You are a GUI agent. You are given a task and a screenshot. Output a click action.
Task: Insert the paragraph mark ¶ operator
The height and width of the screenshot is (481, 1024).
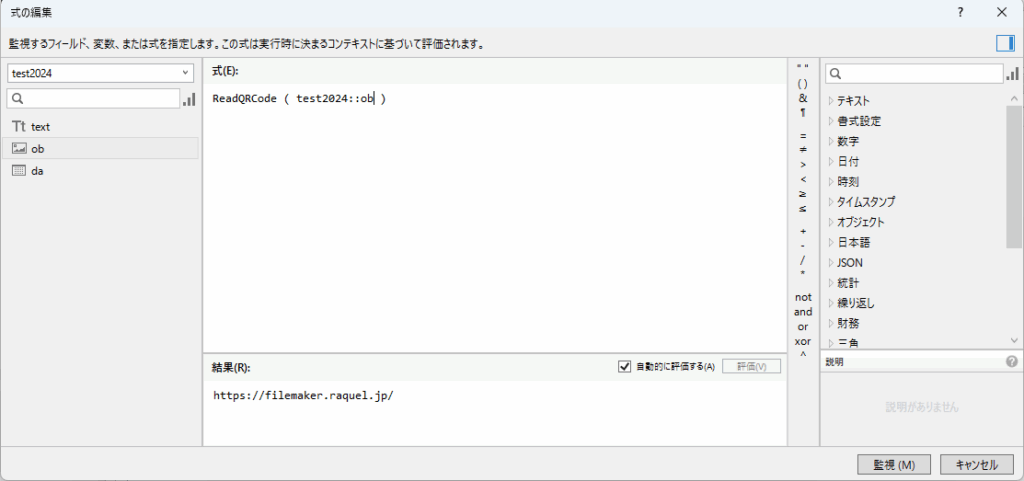(x=803, y=113)
